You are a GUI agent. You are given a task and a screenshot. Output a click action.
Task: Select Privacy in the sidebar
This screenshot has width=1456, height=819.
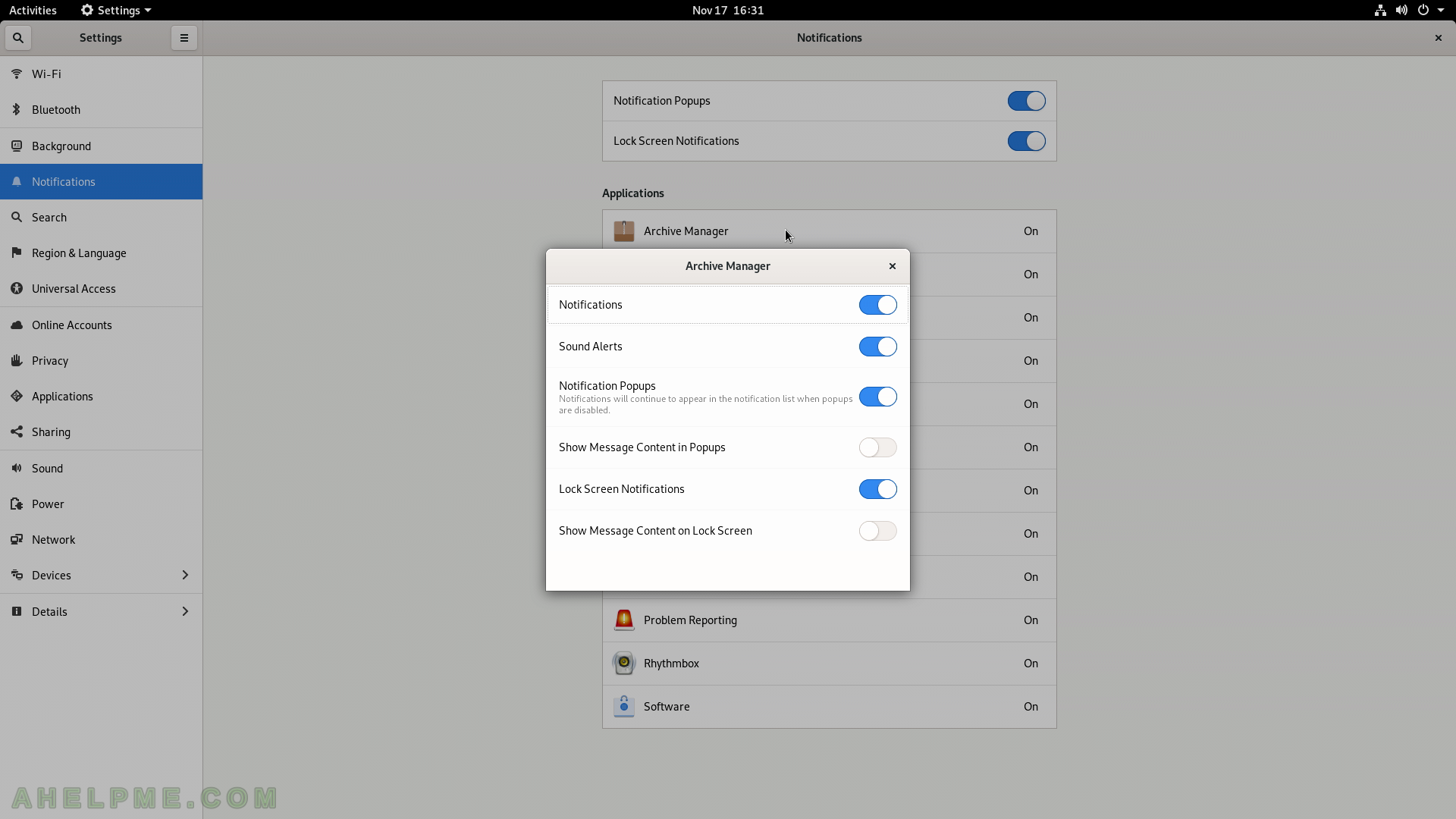102,360
